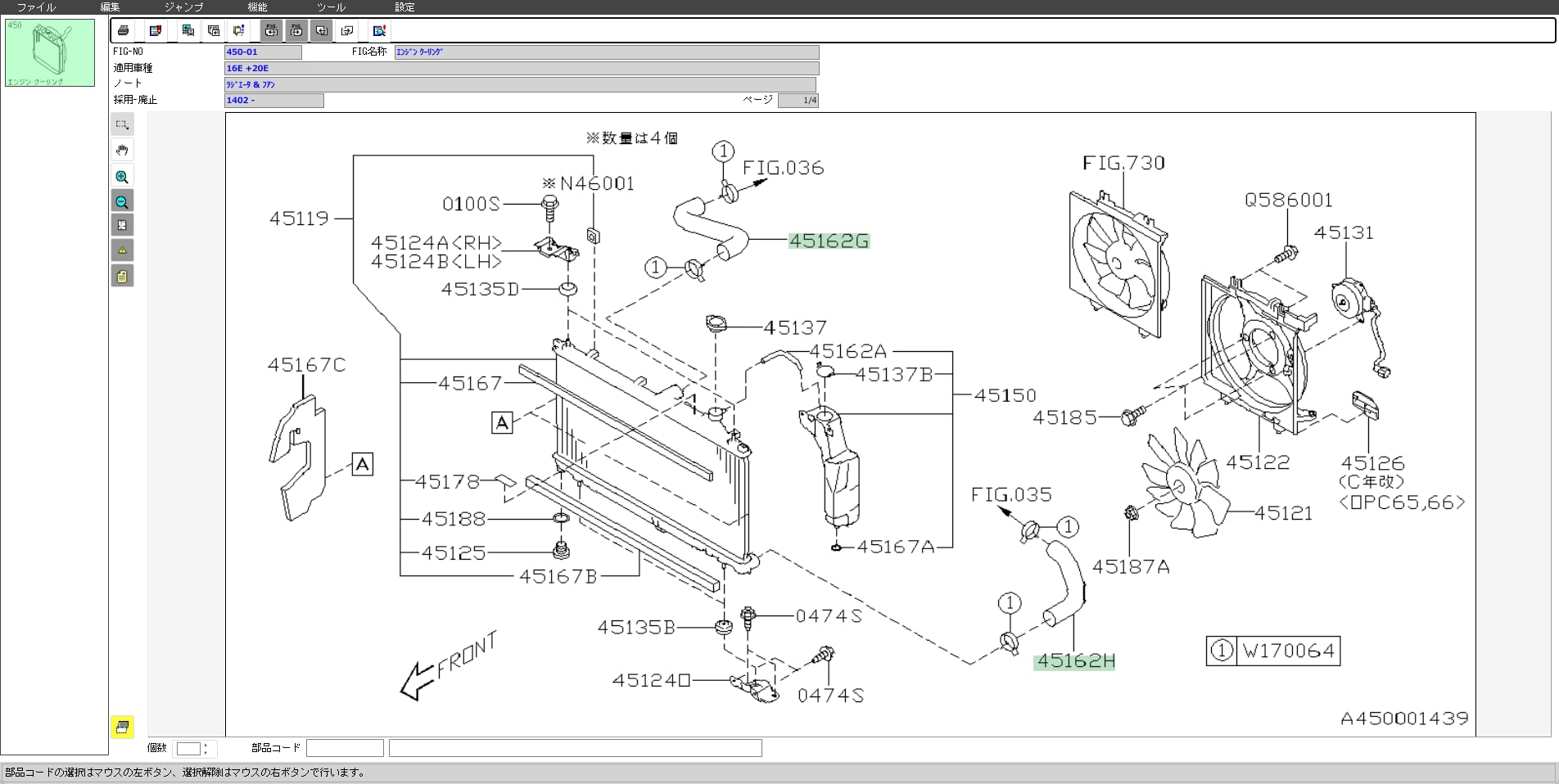Click the yellow-highlighted layer icon at bottom left
1559x784 pixels.
click(123, 727)
